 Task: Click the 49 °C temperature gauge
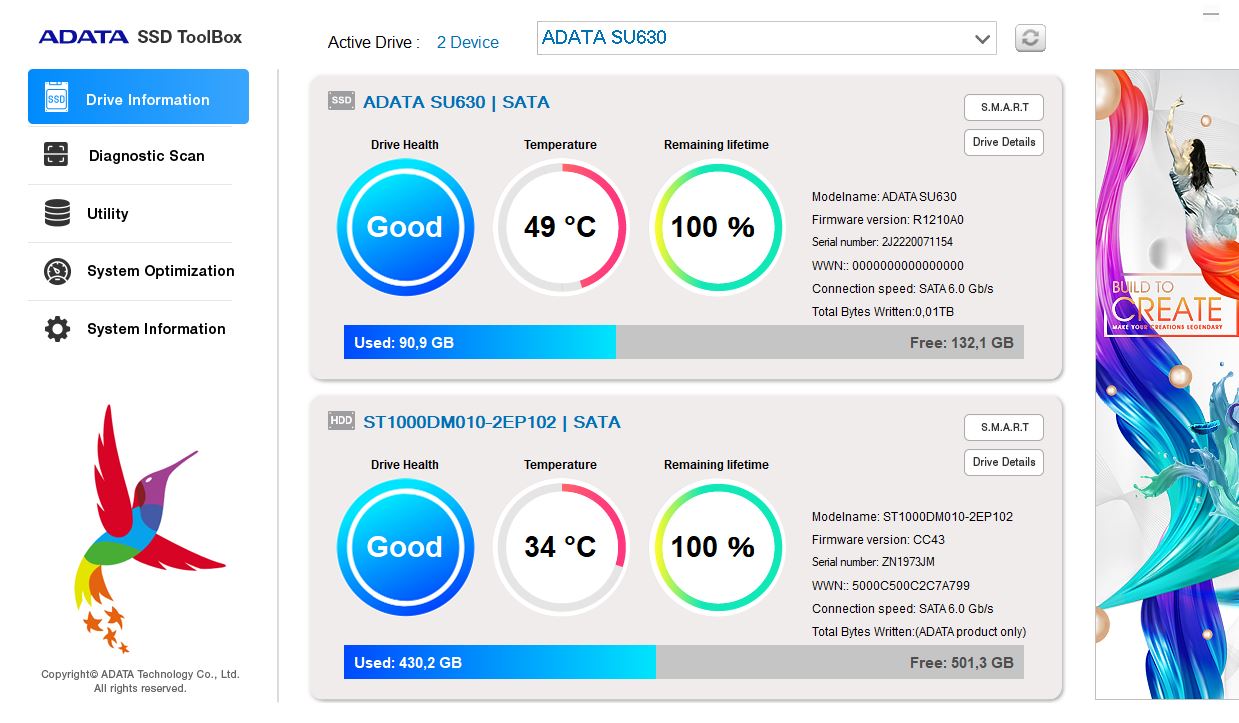click(x=560, y=227)
